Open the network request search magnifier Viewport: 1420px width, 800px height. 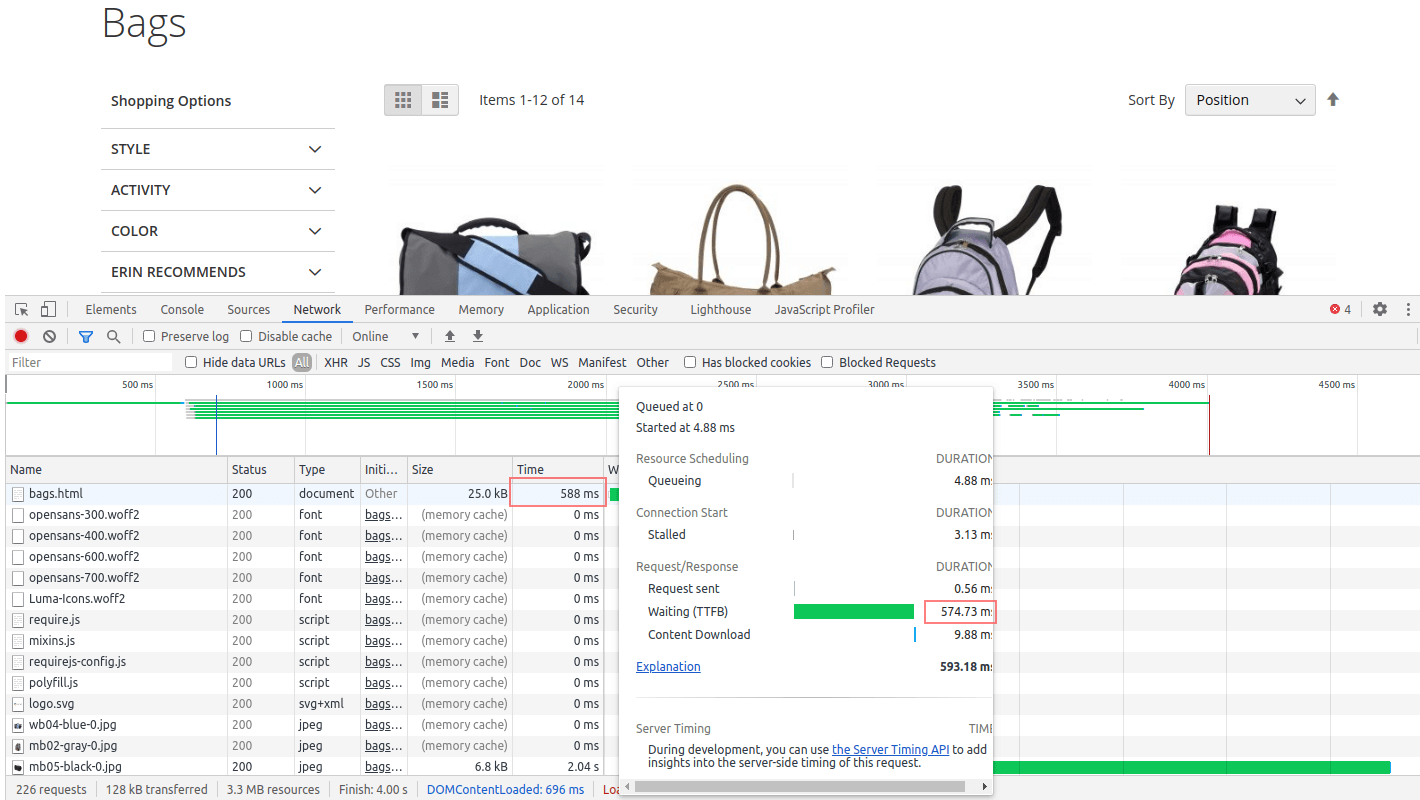[x=112, y=336]
